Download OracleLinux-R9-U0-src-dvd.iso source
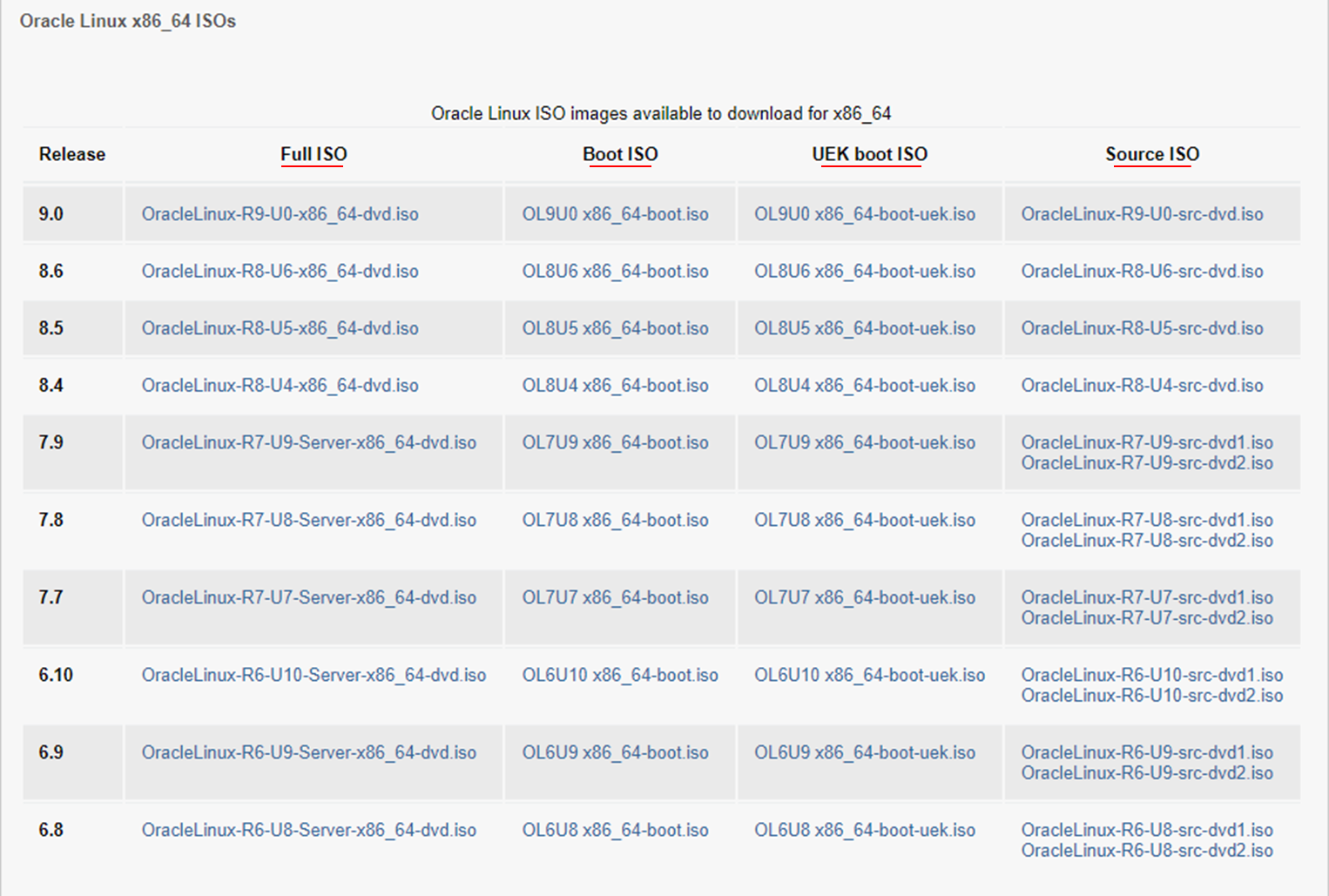Image resolution: width=1329 pixels, height=896 pixels. 1142,214
